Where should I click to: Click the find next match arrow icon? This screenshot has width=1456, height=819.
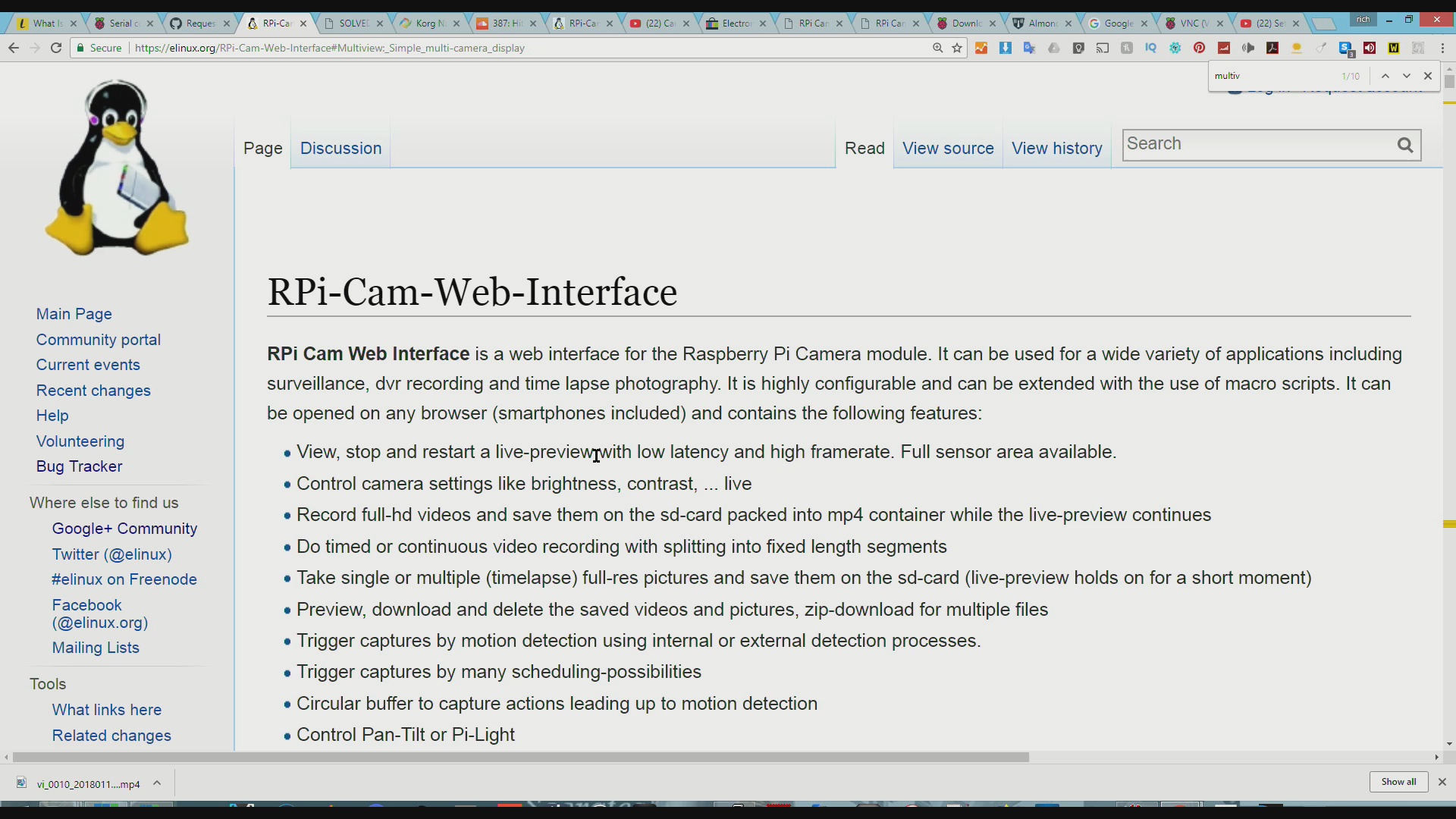click(1406, 76)
